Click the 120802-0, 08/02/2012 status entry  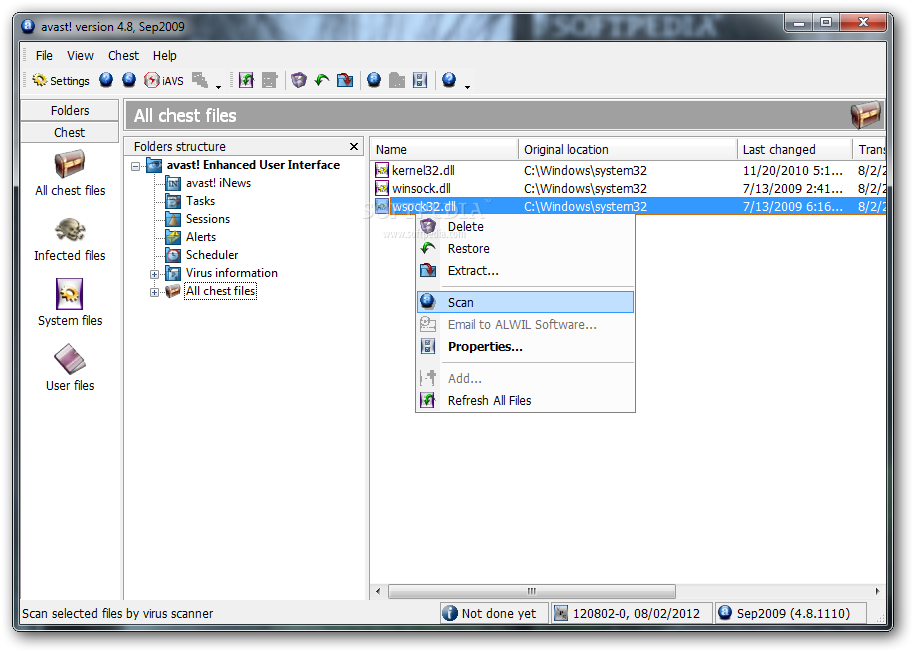click(x=631, y=614)
